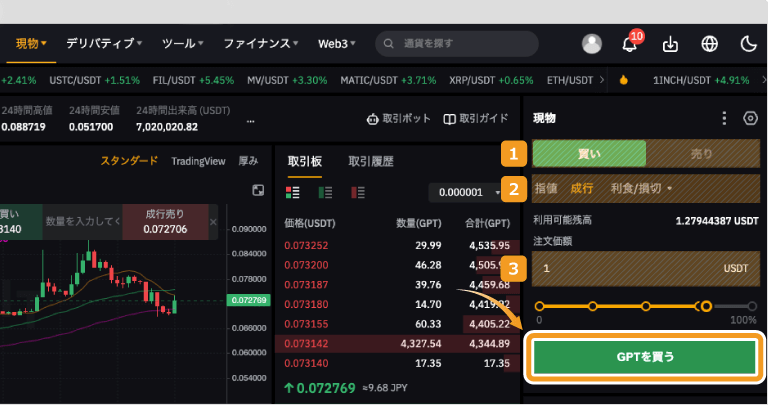Open 1INCH/USDT ticker pair
The image size is (768, 405).
(x=701, y=80)
